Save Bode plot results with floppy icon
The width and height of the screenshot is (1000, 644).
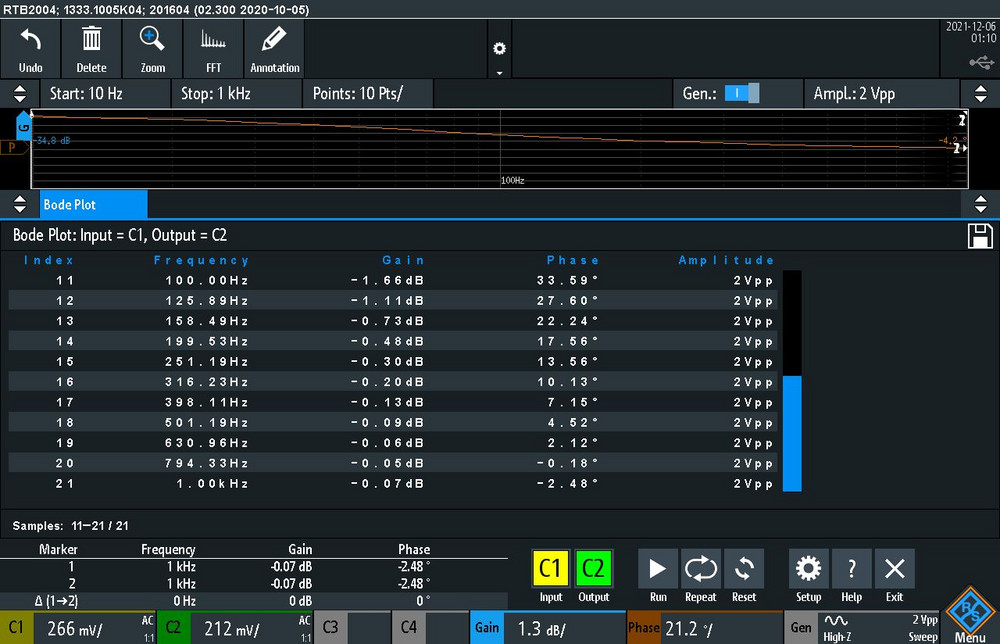[980, 236]
